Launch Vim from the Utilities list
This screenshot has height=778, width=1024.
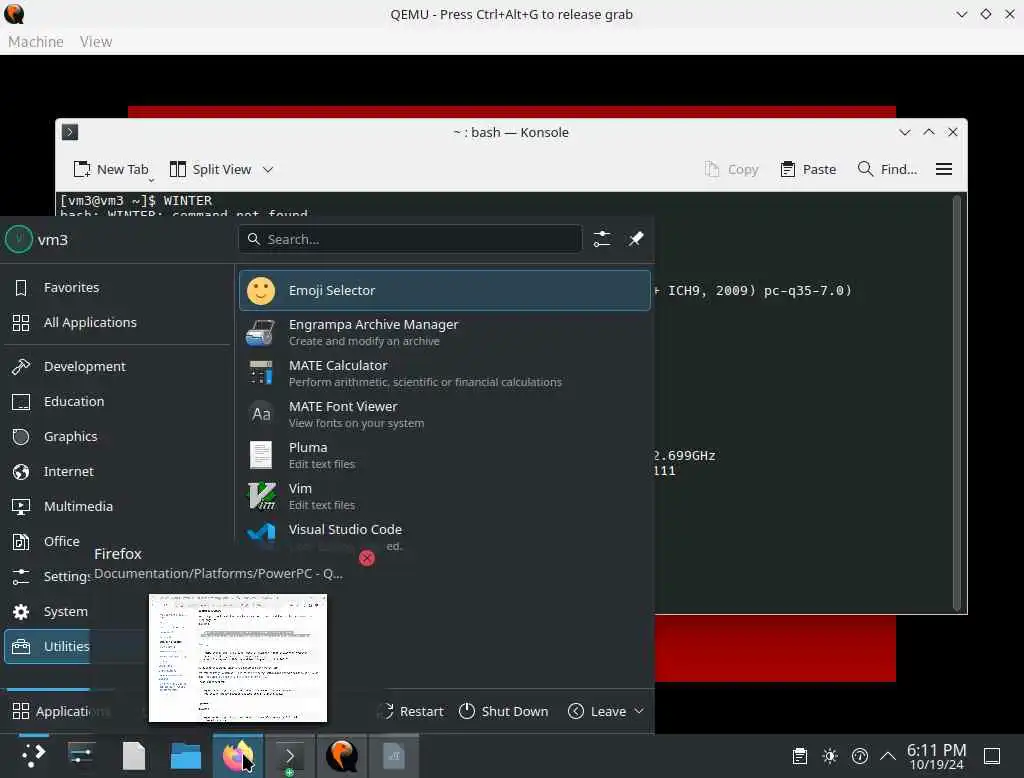445,496
